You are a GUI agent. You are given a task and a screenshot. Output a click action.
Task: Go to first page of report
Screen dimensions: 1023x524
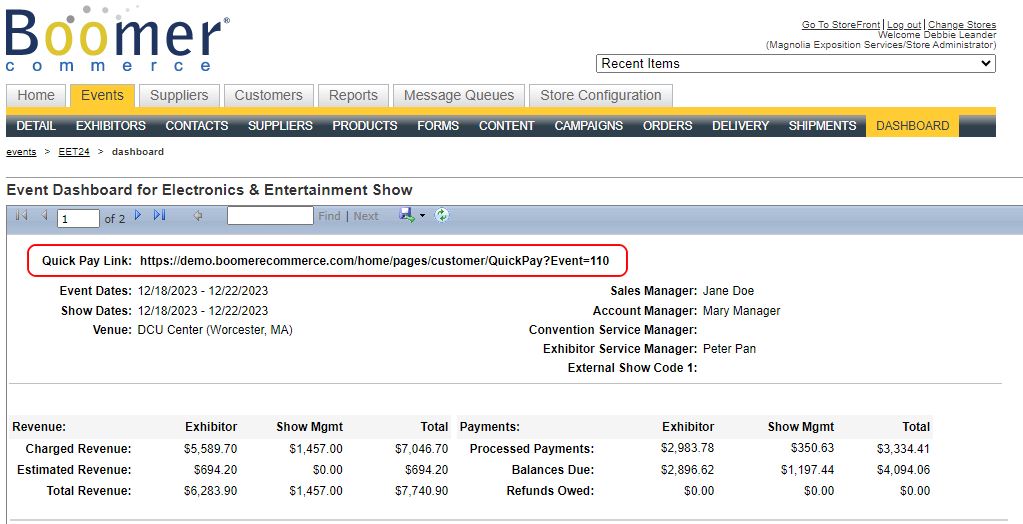pos(21,216)
